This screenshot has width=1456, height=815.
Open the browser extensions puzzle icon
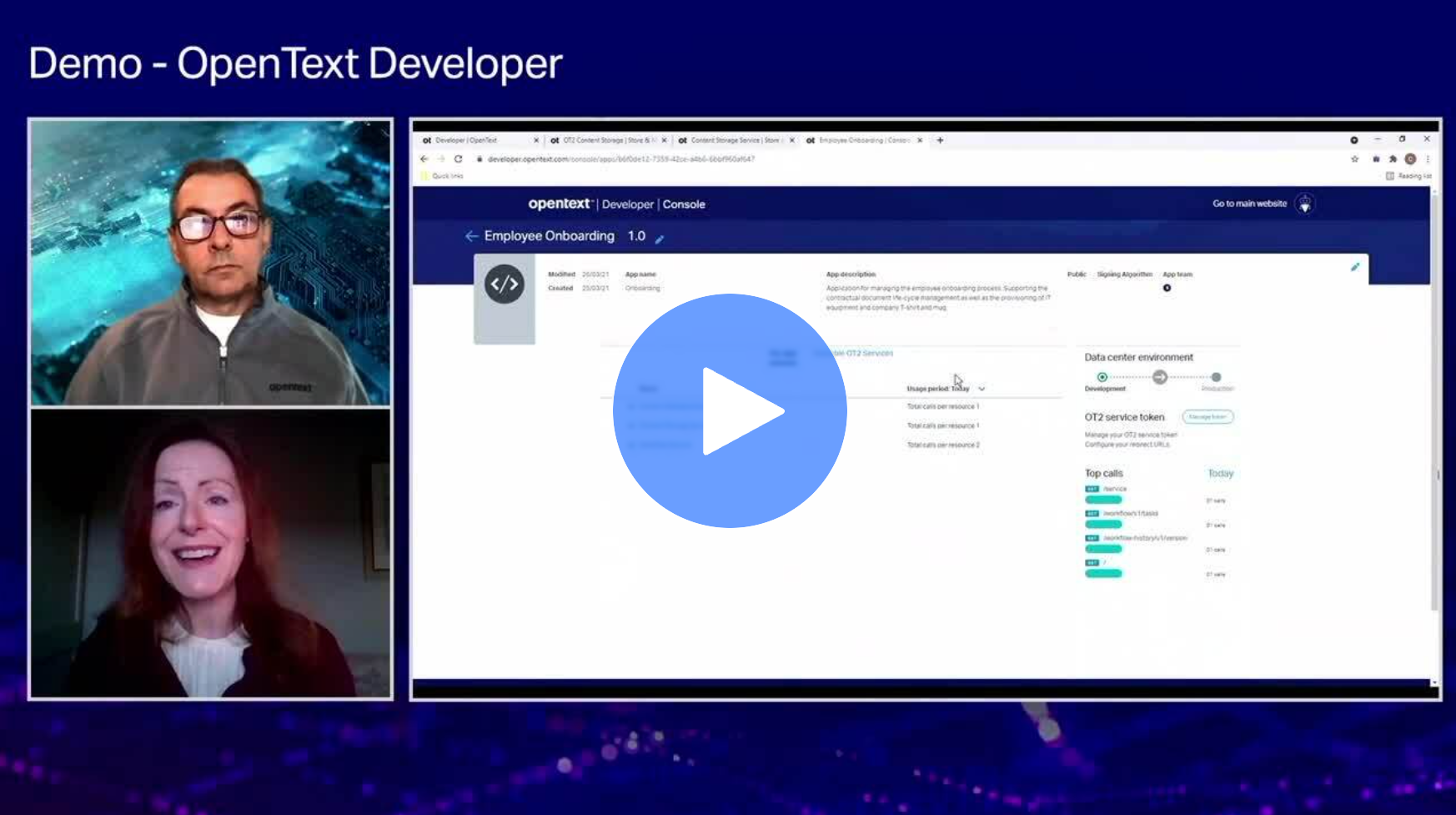pos(1393,158)
